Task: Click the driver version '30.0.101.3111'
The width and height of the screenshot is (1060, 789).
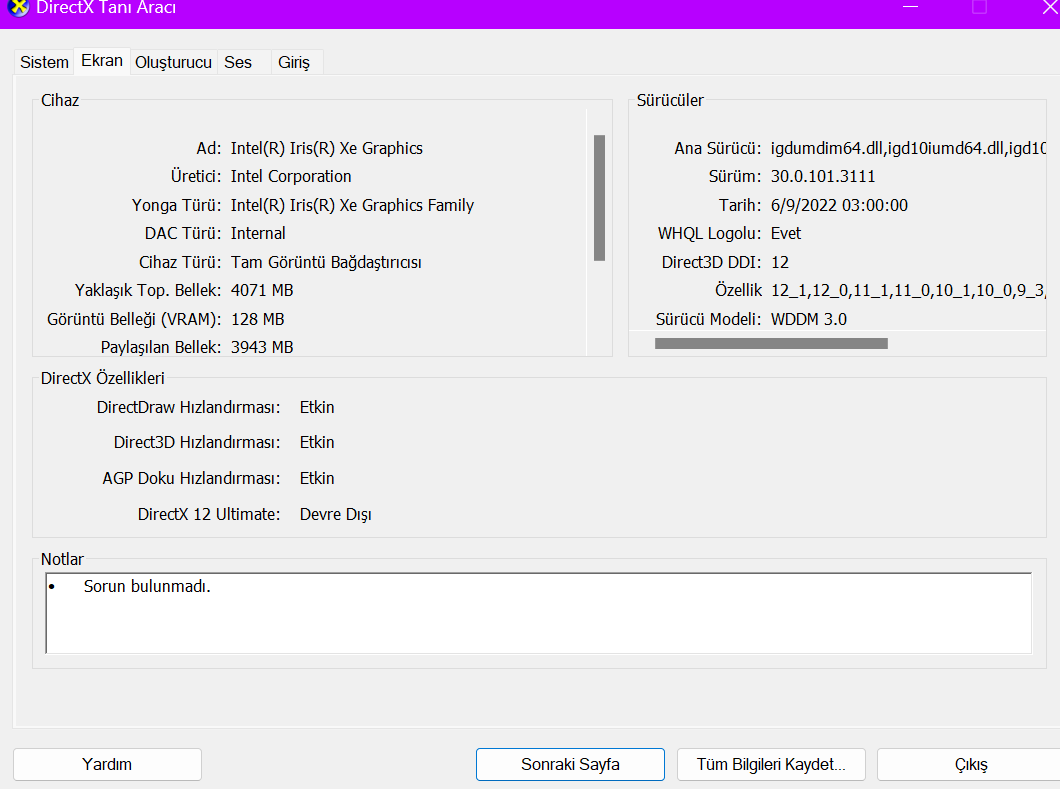Action: [x=823, y=176]
